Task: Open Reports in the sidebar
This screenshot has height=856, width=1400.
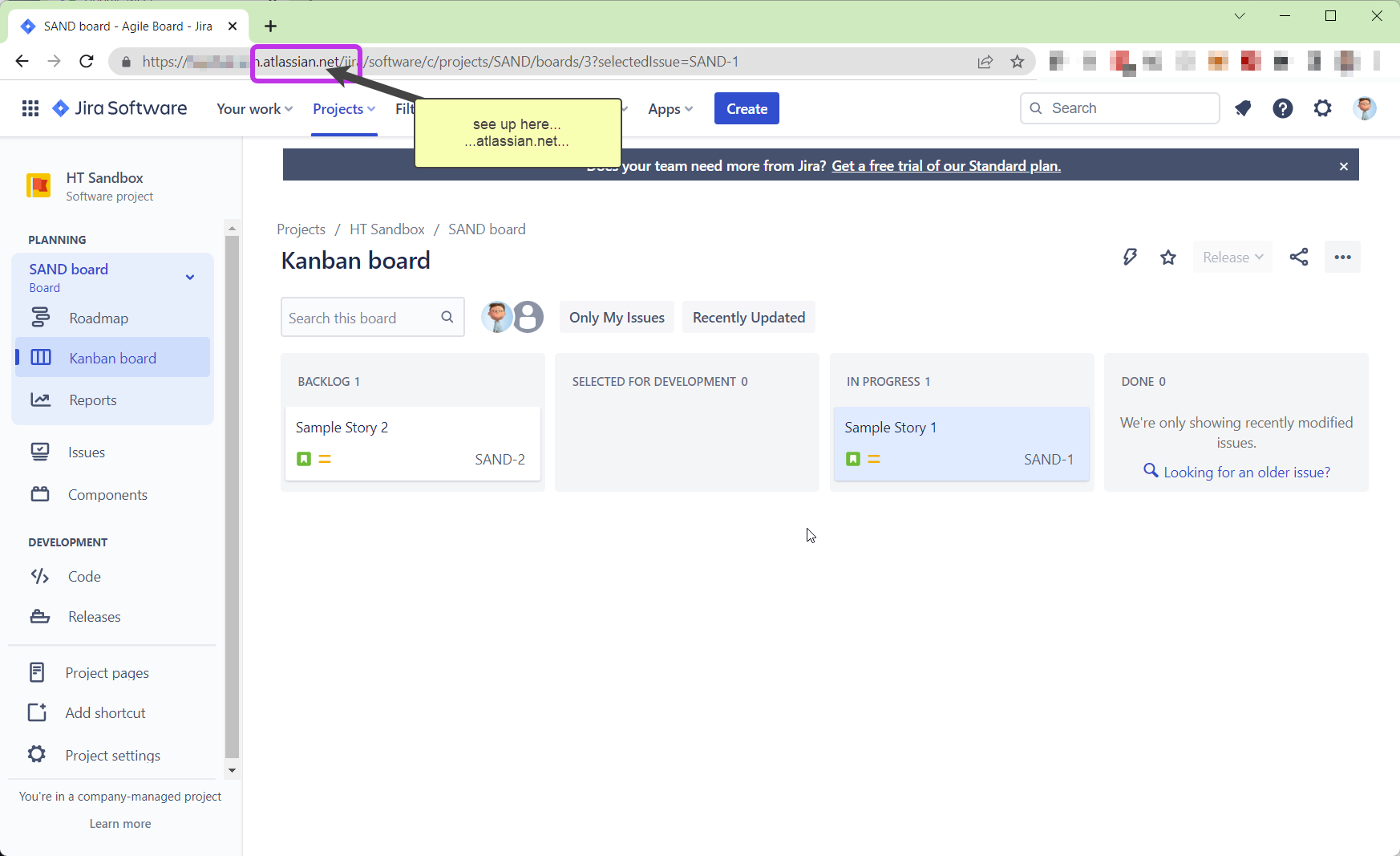Action: point(93,400)
